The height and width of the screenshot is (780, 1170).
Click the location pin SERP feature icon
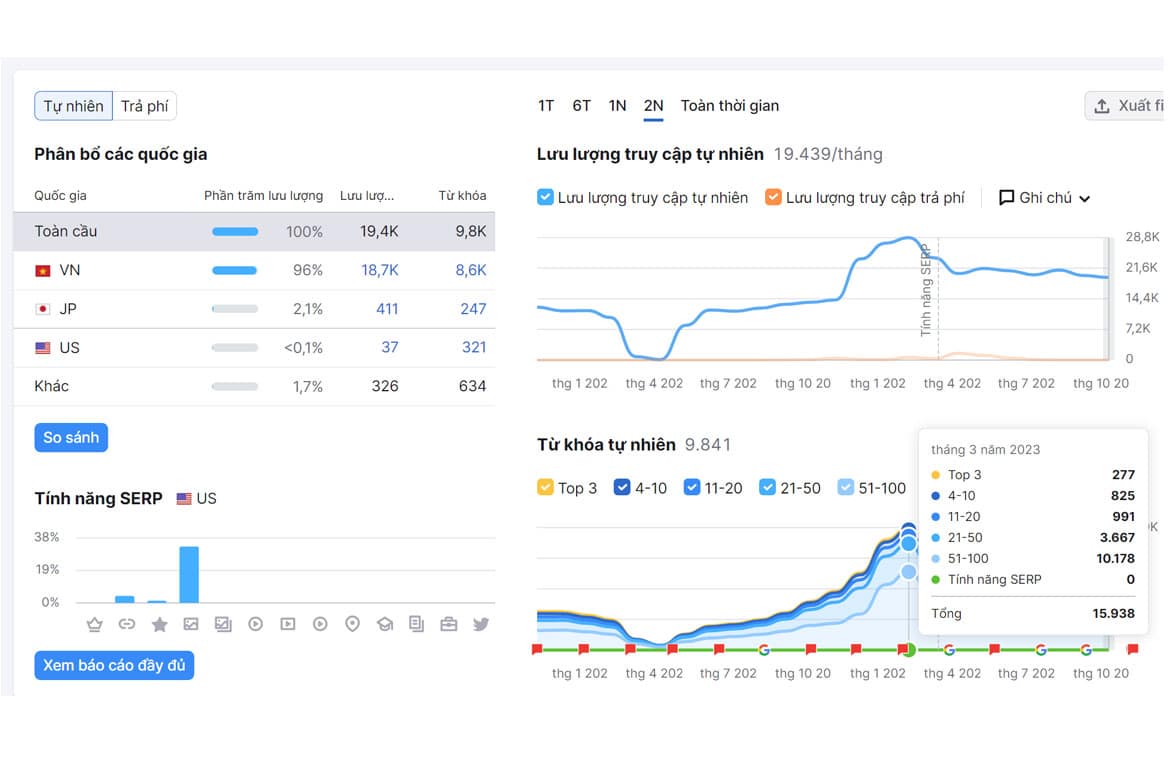pyautogui.click(x=352, y=624)
